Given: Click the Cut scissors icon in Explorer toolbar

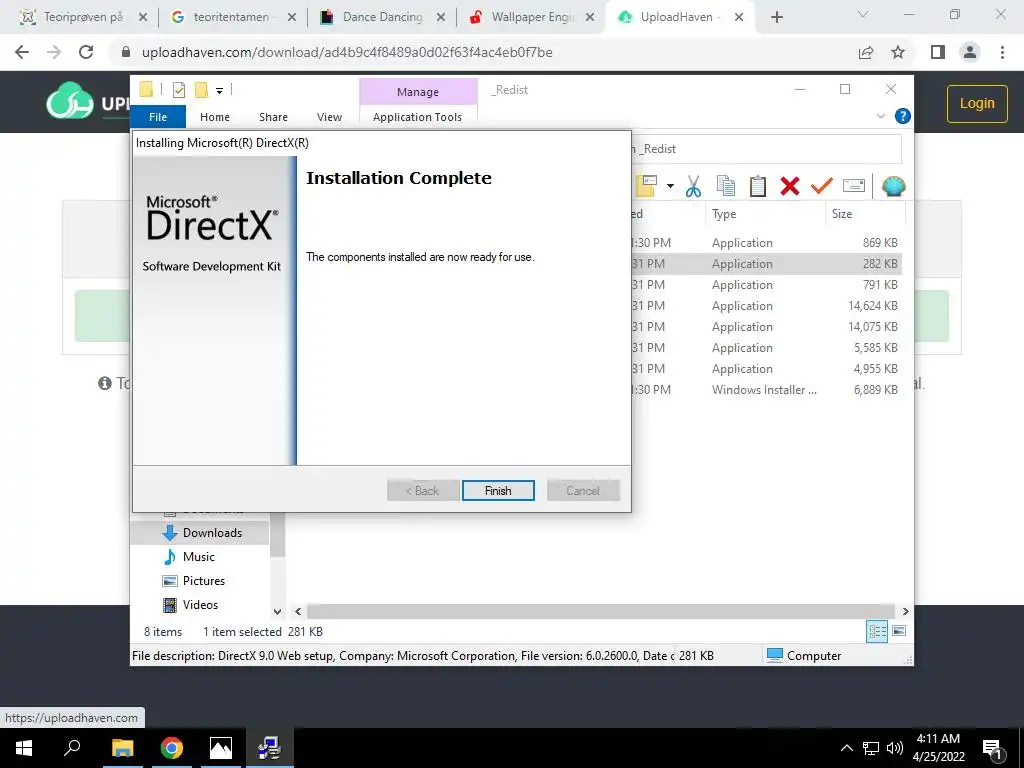Looking at the screenshot, I should tap(693, 186).
